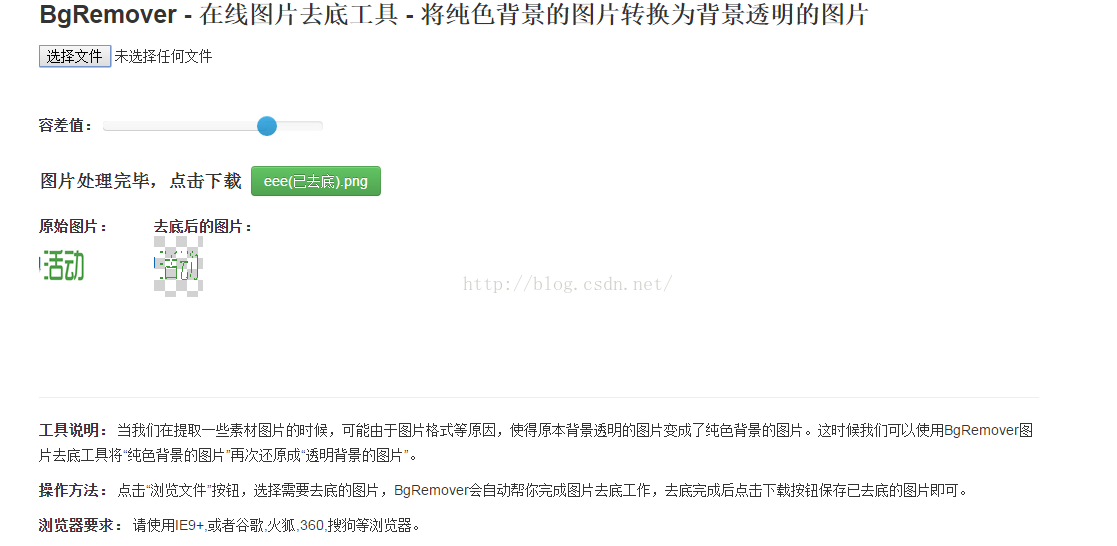Download the eee(已去底).png result file
Image resolution: width=1117 pixels, height=546 pixels.
pos(316,181)
